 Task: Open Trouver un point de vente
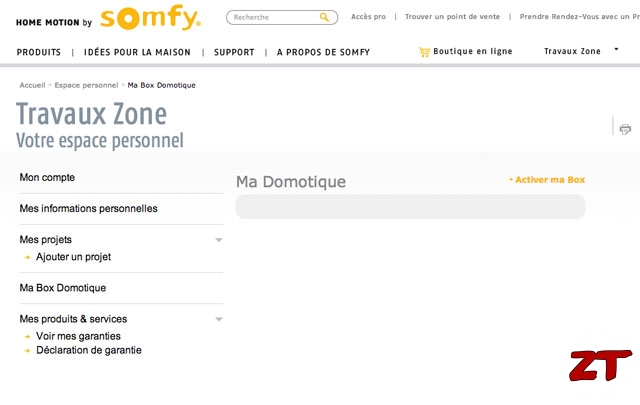coord(452,17)
